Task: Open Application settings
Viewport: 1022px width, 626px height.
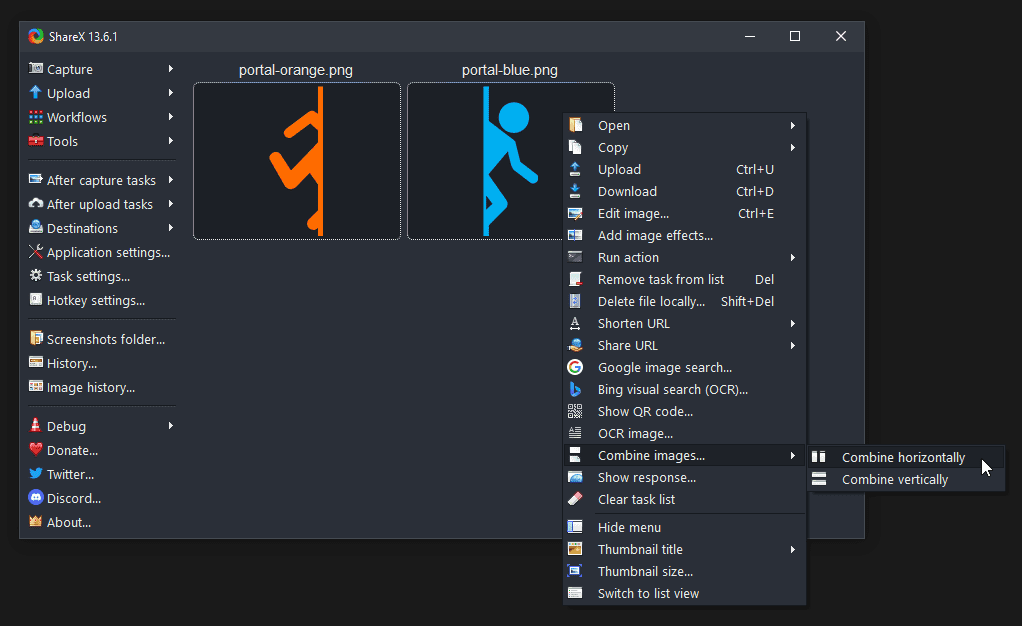Action: click(108, 252)
